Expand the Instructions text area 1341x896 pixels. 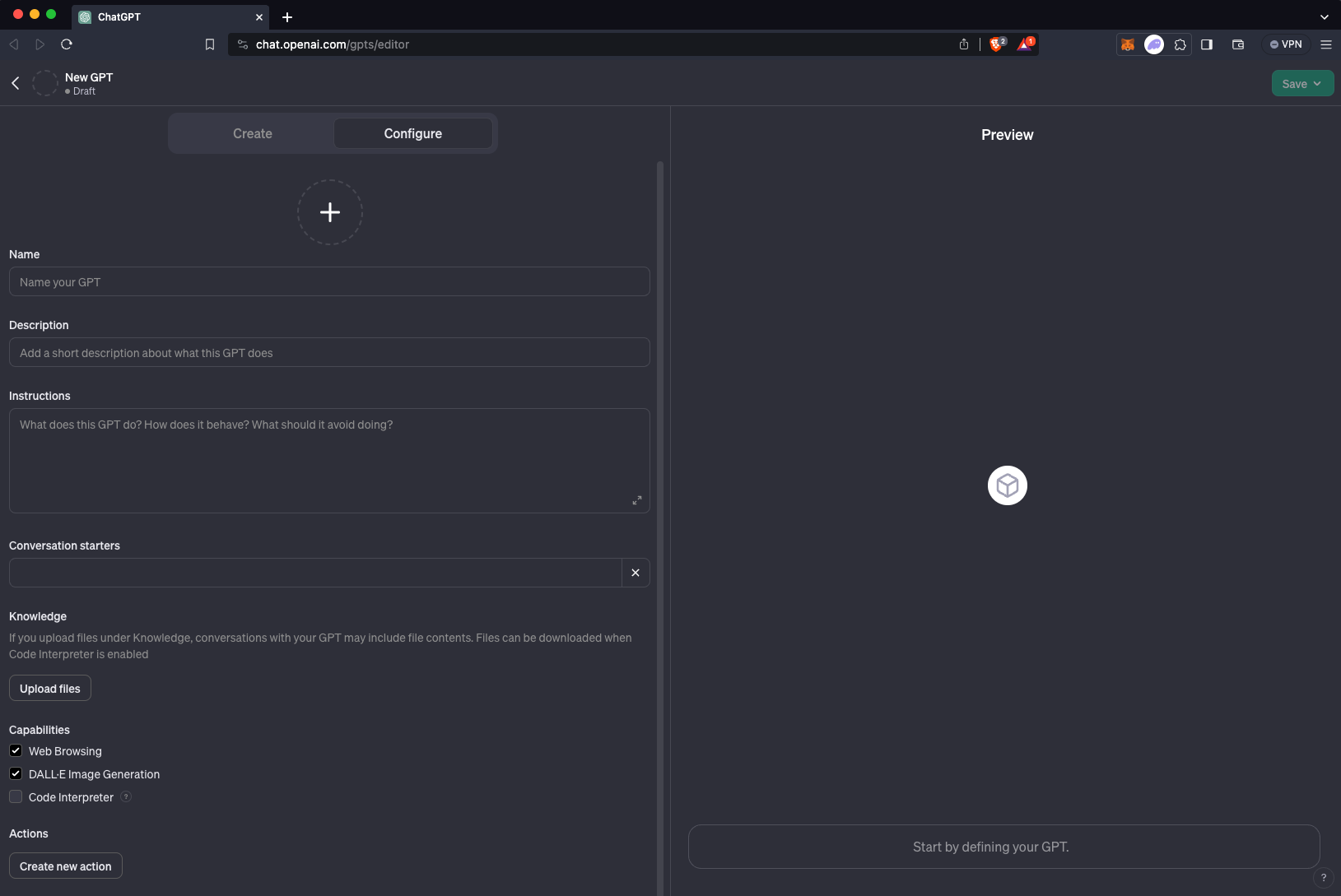click(636, 500)
